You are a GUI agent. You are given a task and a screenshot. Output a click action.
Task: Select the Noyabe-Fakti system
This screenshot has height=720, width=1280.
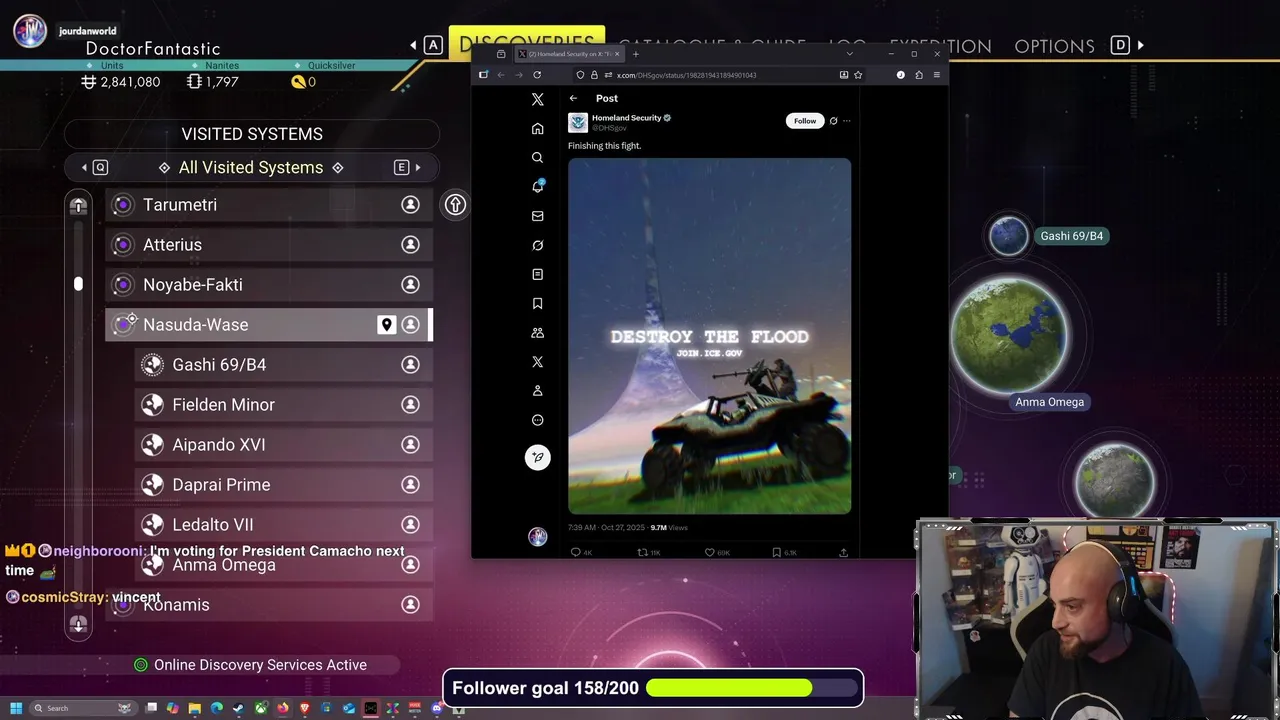point(269,285)
